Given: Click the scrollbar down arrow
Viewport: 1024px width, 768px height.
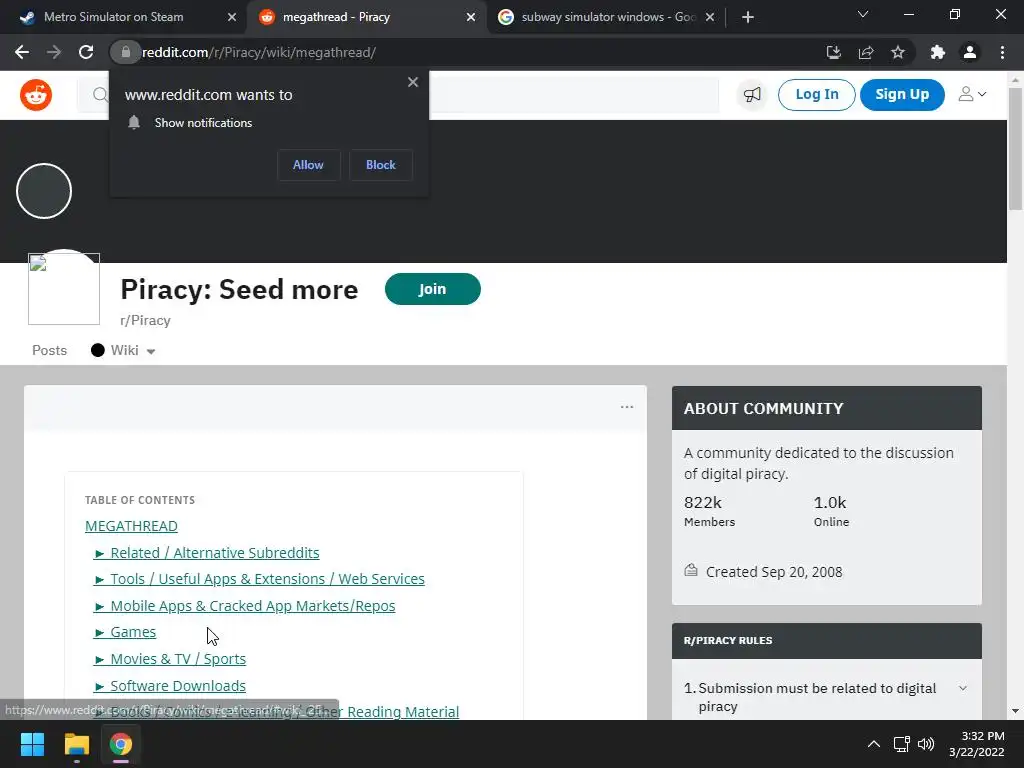Looking at the screenshot, I should coord(1015,711).
